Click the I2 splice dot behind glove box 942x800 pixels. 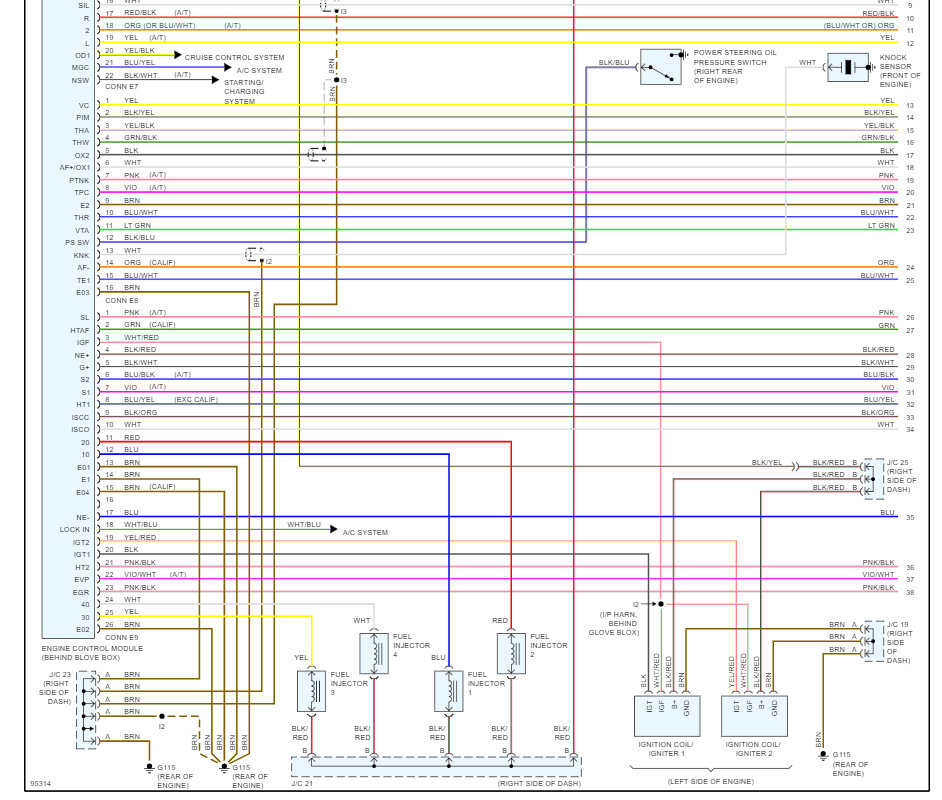[661, 604]
